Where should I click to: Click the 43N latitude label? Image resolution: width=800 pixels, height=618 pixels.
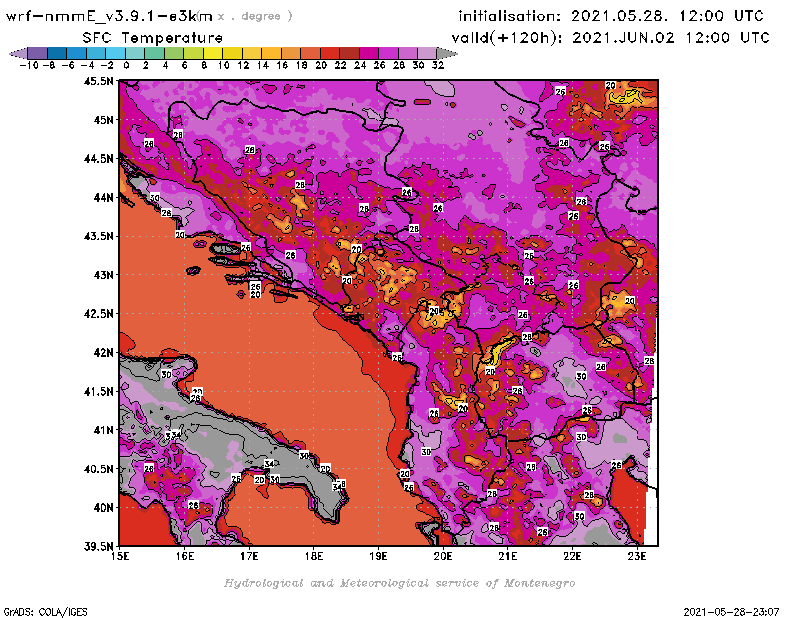coord(103,275)
